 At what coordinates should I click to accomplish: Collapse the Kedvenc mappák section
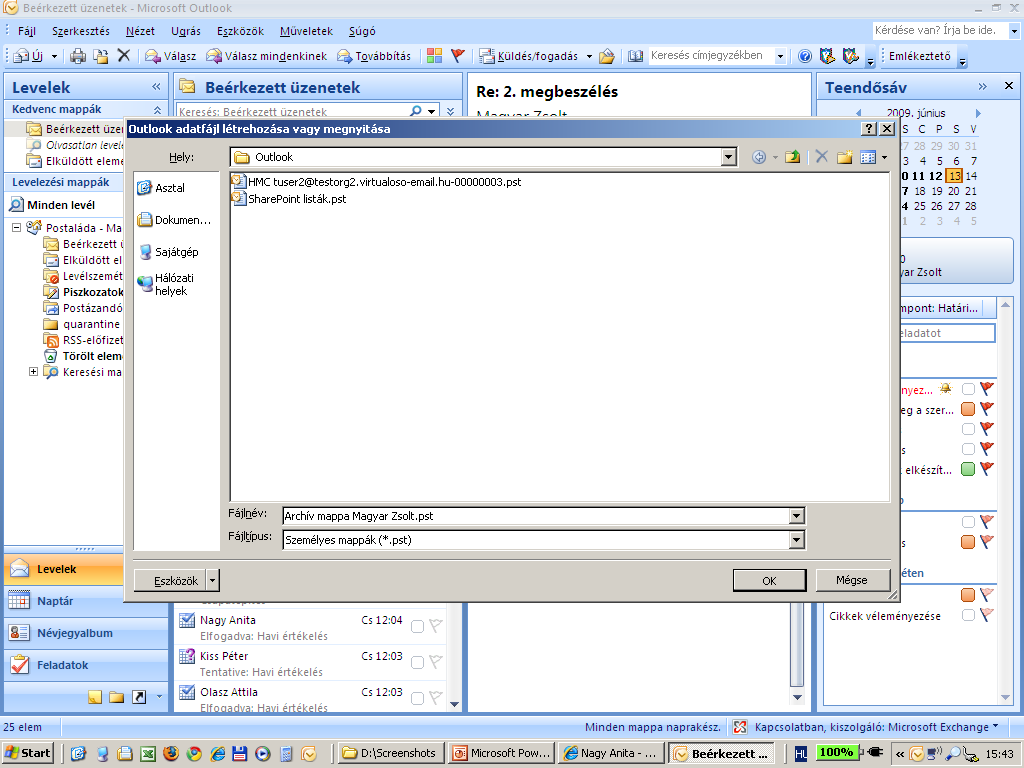coord(157,110)
